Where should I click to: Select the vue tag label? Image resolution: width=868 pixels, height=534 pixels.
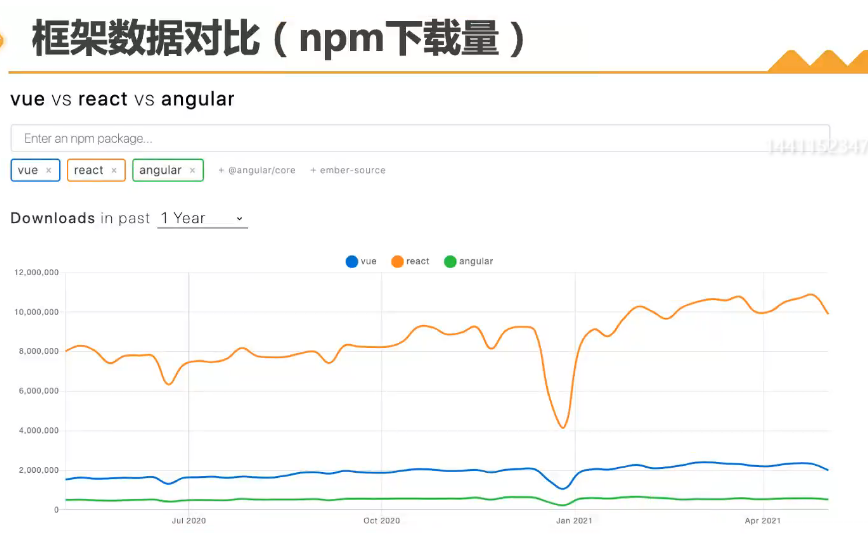click(x=28, y=170)
